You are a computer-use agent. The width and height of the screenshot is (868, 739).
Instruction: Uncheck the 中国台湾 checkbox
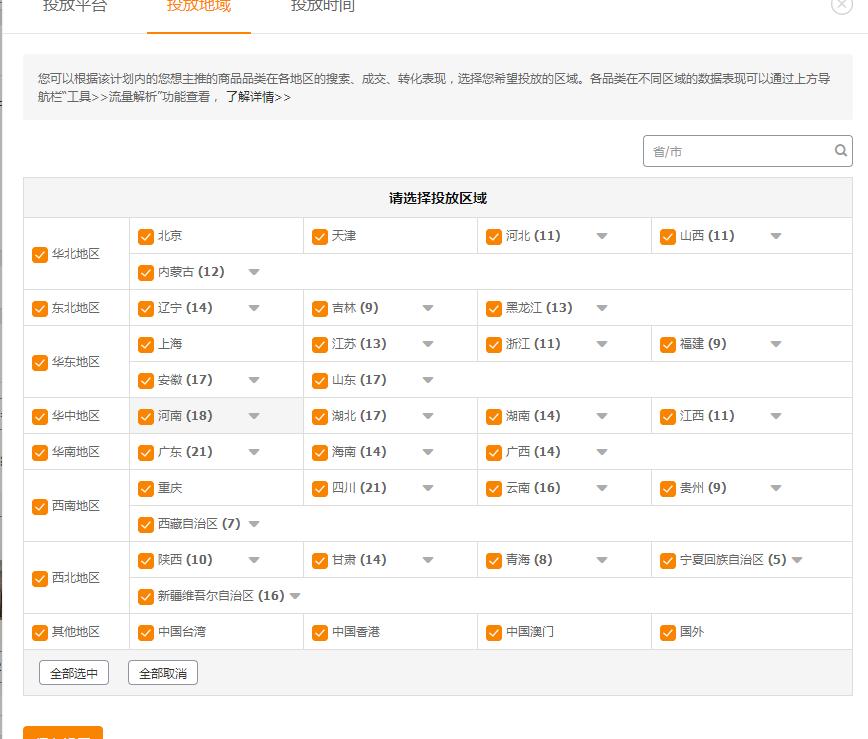(146, 631)
